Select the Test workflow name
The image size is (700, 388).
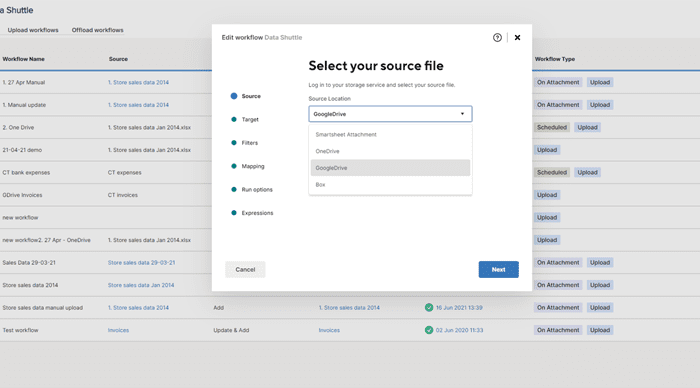coord(21,330)
